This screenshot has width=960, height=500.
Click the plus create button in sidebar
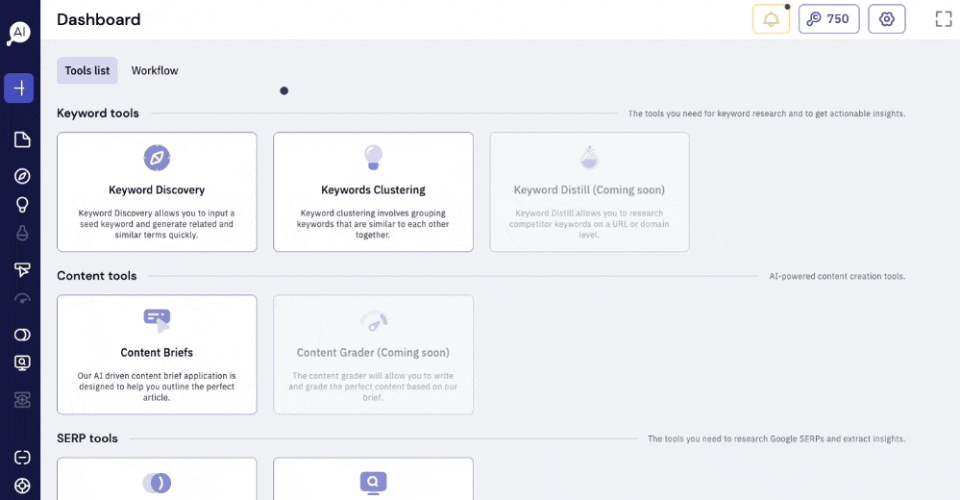19,88
